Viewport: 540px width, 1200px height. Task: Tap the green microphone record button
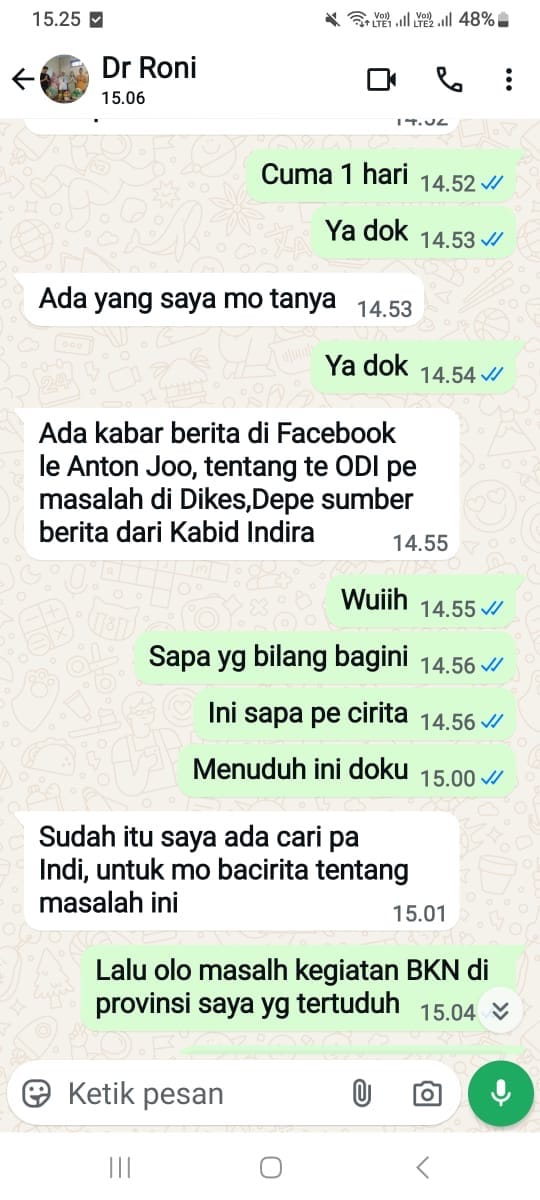(499, 1094)
